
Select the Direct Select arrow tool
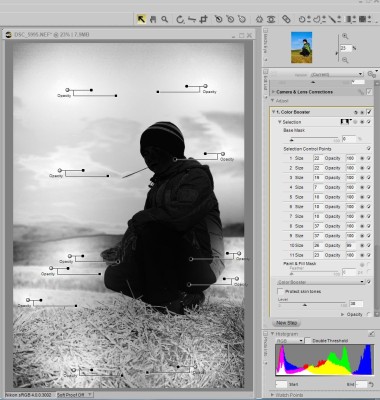[x=141, y=19]
